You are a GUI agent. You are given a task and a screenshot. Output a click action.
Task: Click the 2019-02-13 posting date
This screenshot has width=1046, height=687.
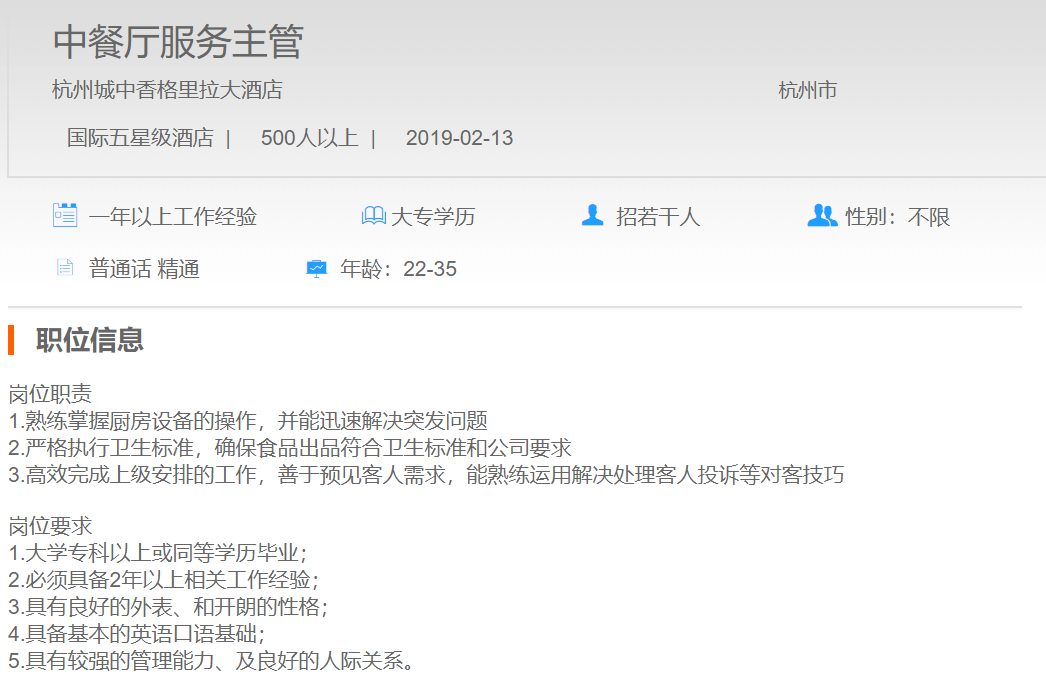(459, 138)
